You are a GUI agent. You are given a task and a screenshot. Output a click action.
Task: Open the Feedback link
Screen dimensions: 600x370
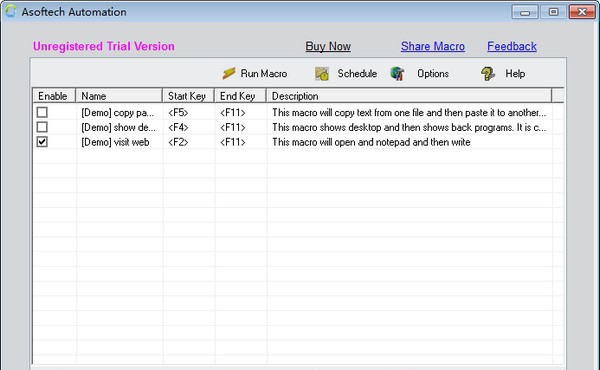tap(512, 46)
